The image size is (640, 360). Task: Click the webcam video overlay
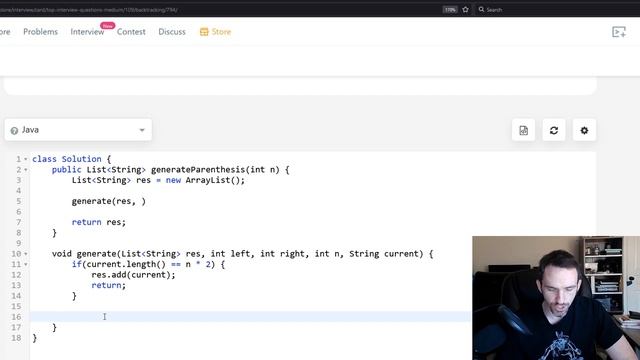coord(556,298)
